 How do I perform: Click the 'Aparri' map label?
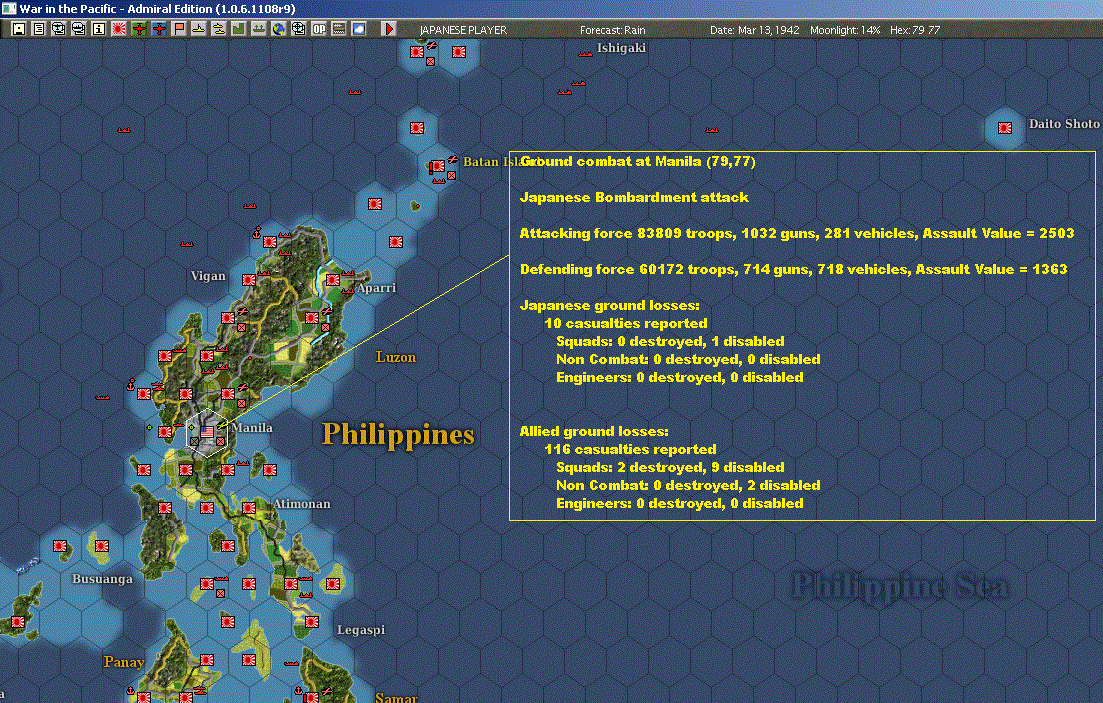pyautogui.click(x=376, y=288)
